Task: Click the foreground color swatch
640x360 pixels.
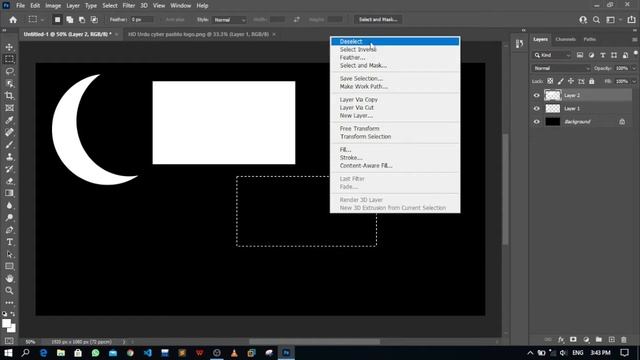Action: [6, 323]
